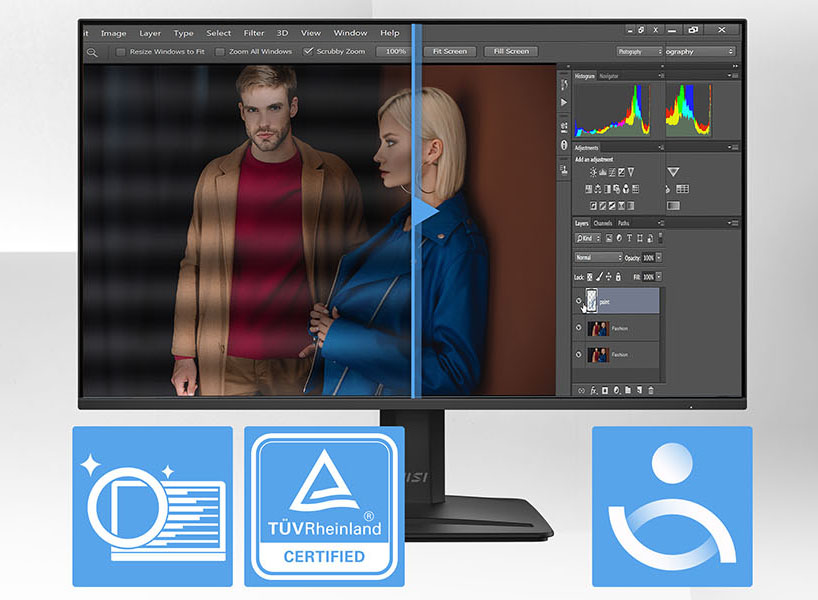Click the lock all padlock icon

coord(618,276)
